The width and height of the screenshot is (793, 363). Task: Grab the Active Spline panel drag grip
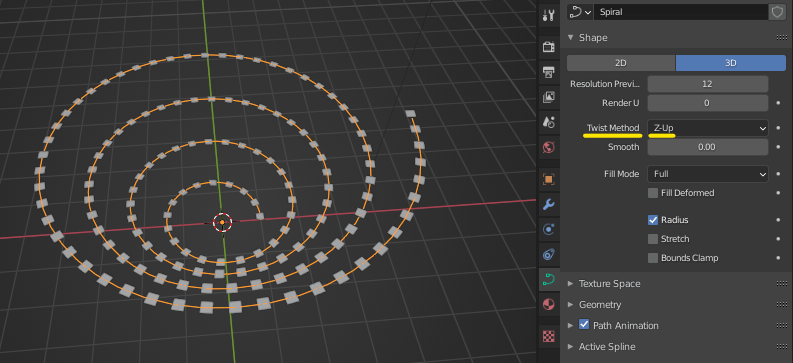click(781, 346)
